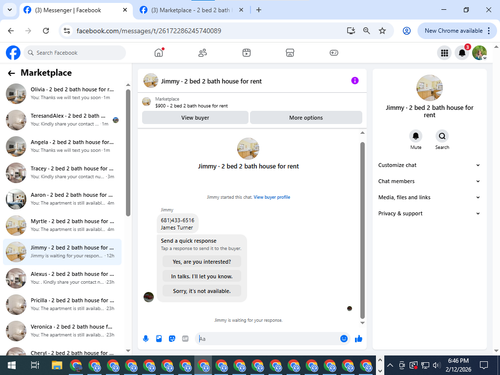The height and width of the screenshot is (375, 500).
Task: Open View buyer profile link
Action: click(272, 197)
